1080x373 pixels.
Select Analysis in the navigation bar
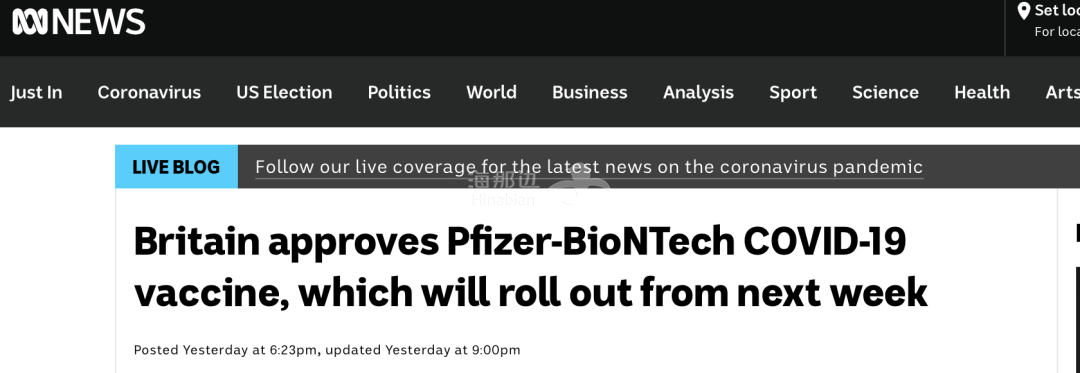[698, 92]
